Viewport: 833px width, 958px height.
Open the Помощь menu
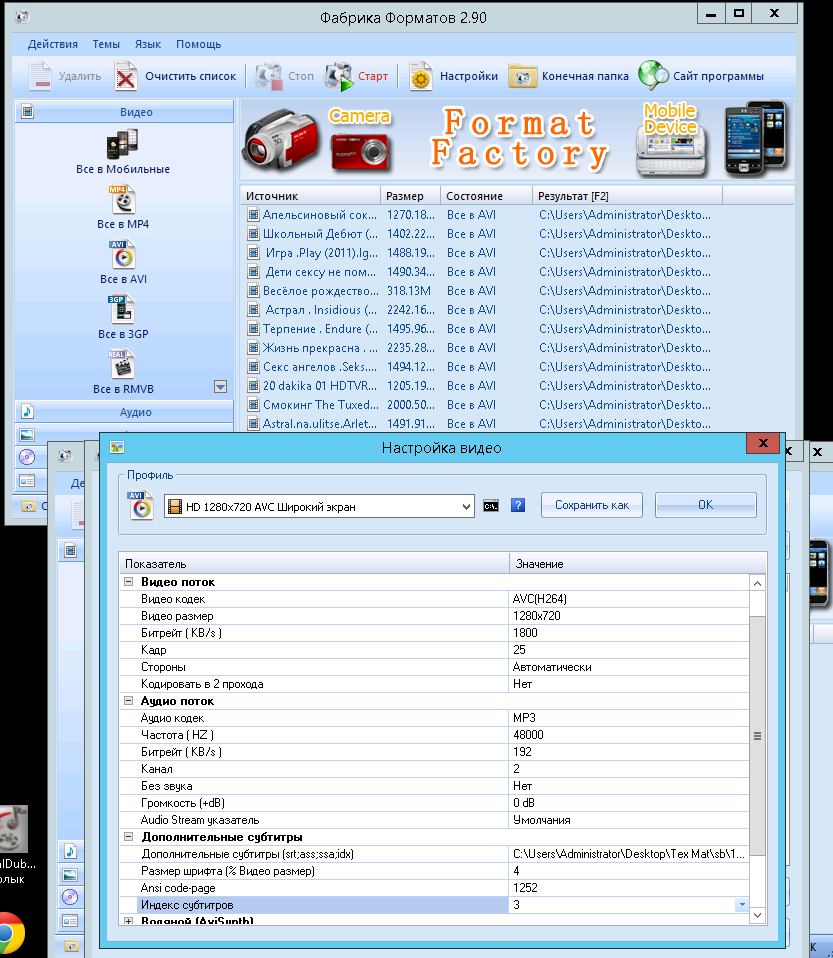tap(198, 44)
